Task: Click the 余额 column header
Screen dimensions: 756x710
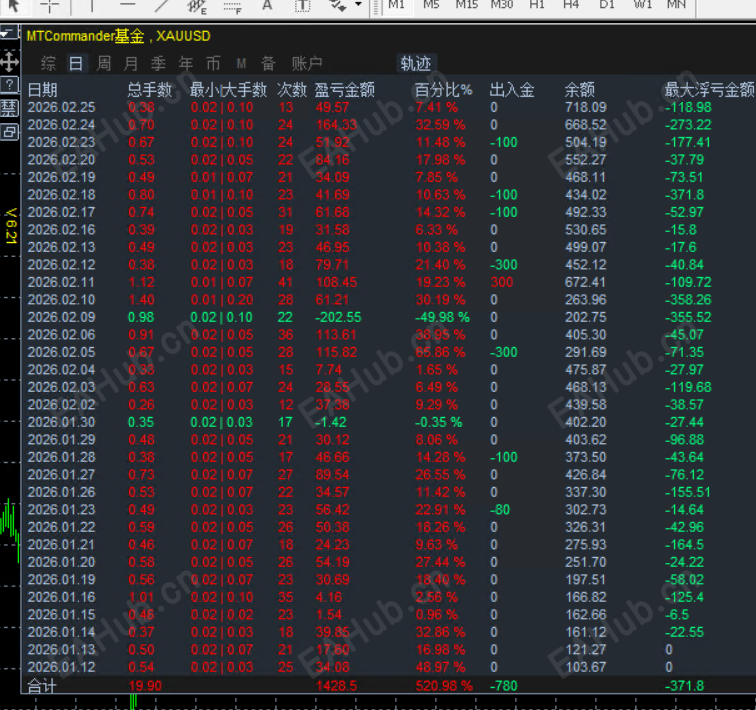Action: coord(580,90)
